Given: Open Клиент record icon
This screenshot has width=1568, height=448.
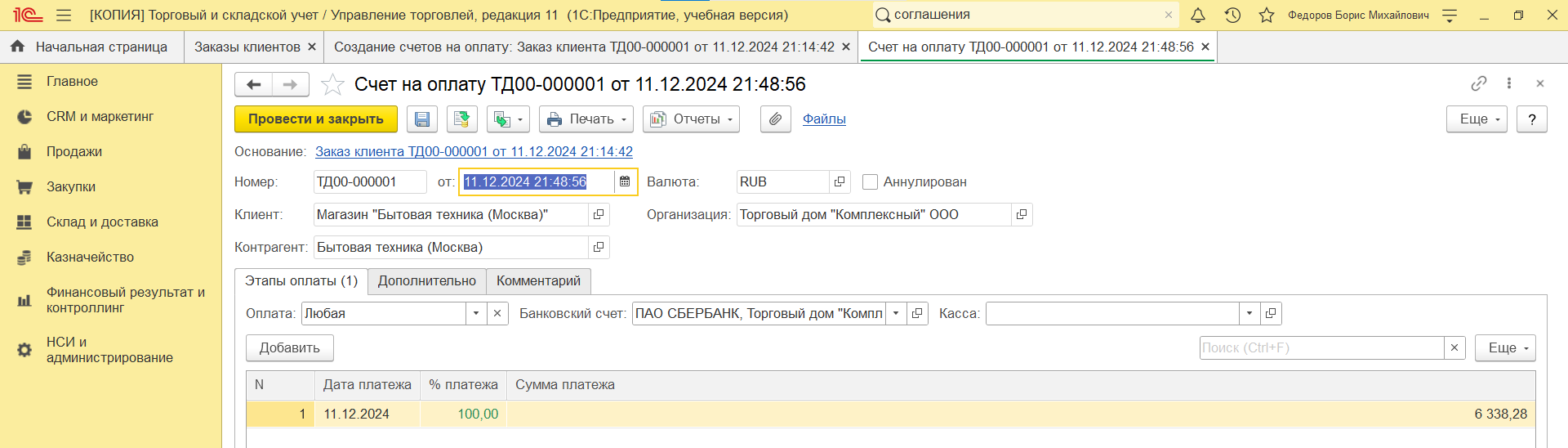Looking at the screenshot, I should [x=599, y=215].
